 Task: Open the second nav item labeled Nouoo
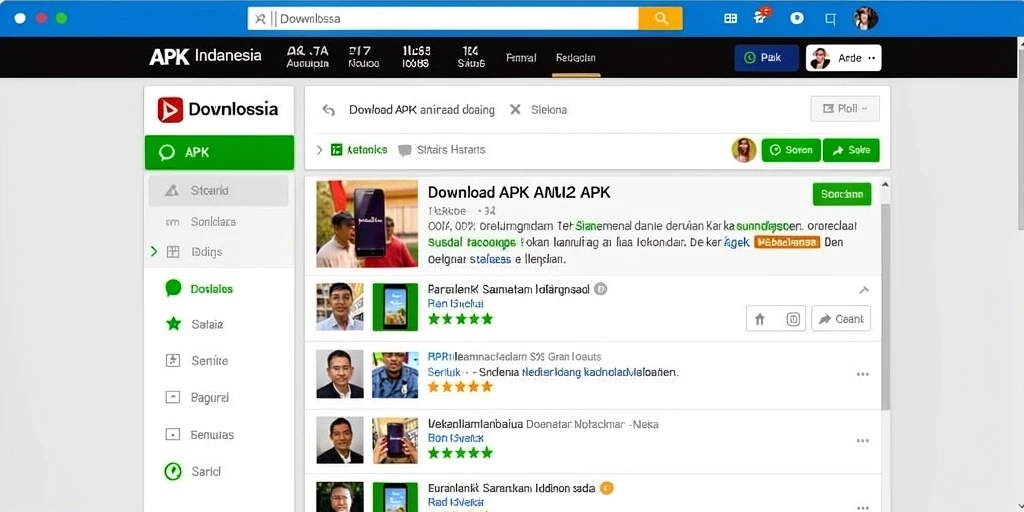pos(364,57)
